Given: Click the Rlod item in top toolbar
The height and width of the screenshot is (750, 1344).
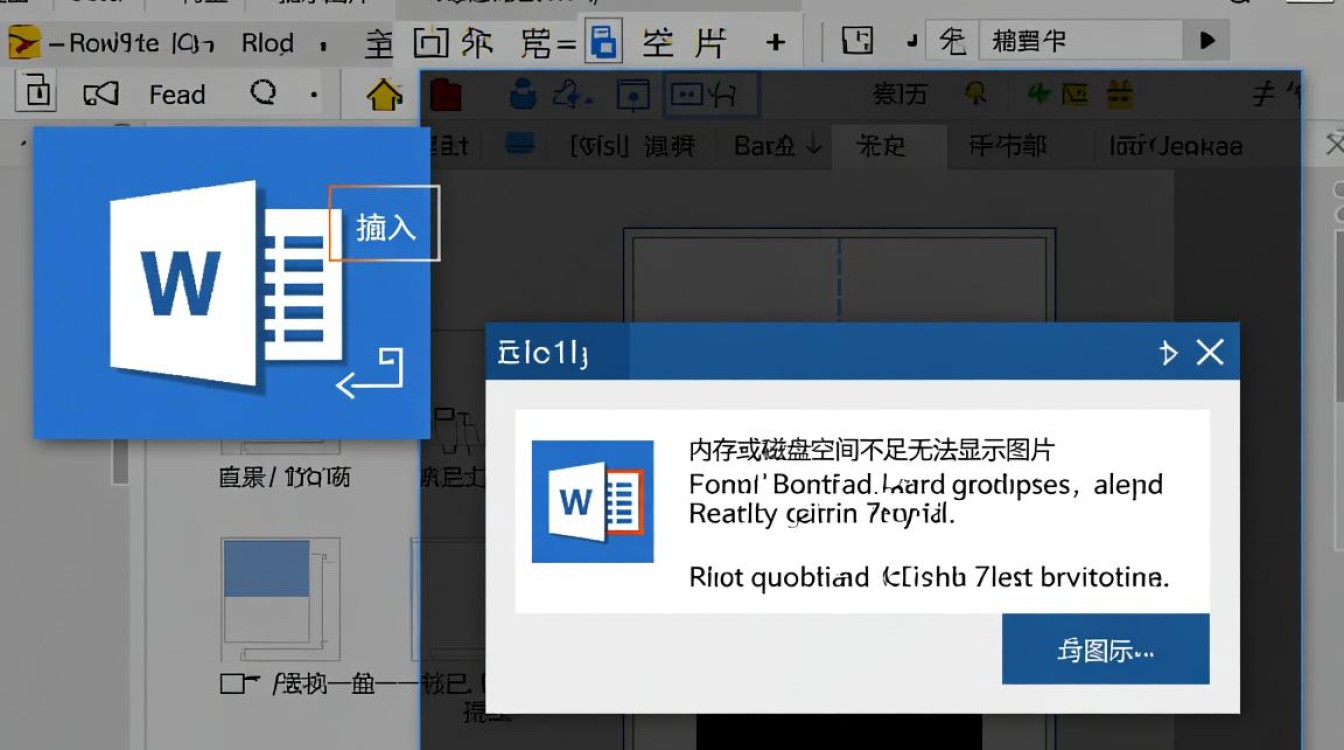Looking at the screenshot, I should (267, 43).
